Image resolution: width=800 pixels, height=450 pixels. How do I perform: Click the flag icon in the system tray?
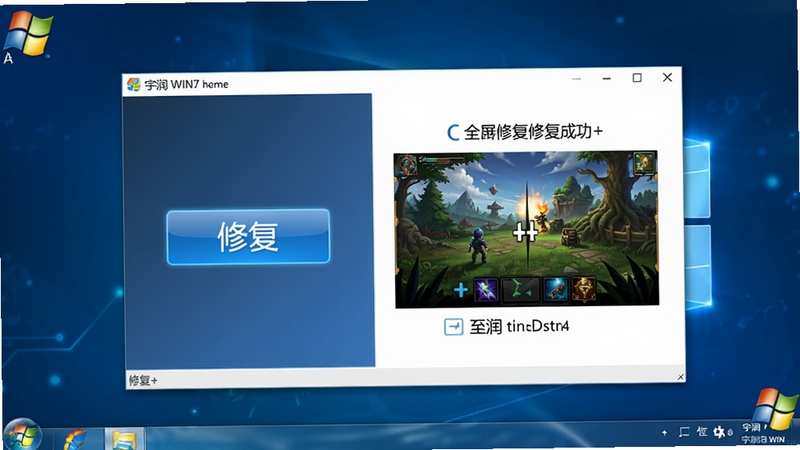(684, 432)
